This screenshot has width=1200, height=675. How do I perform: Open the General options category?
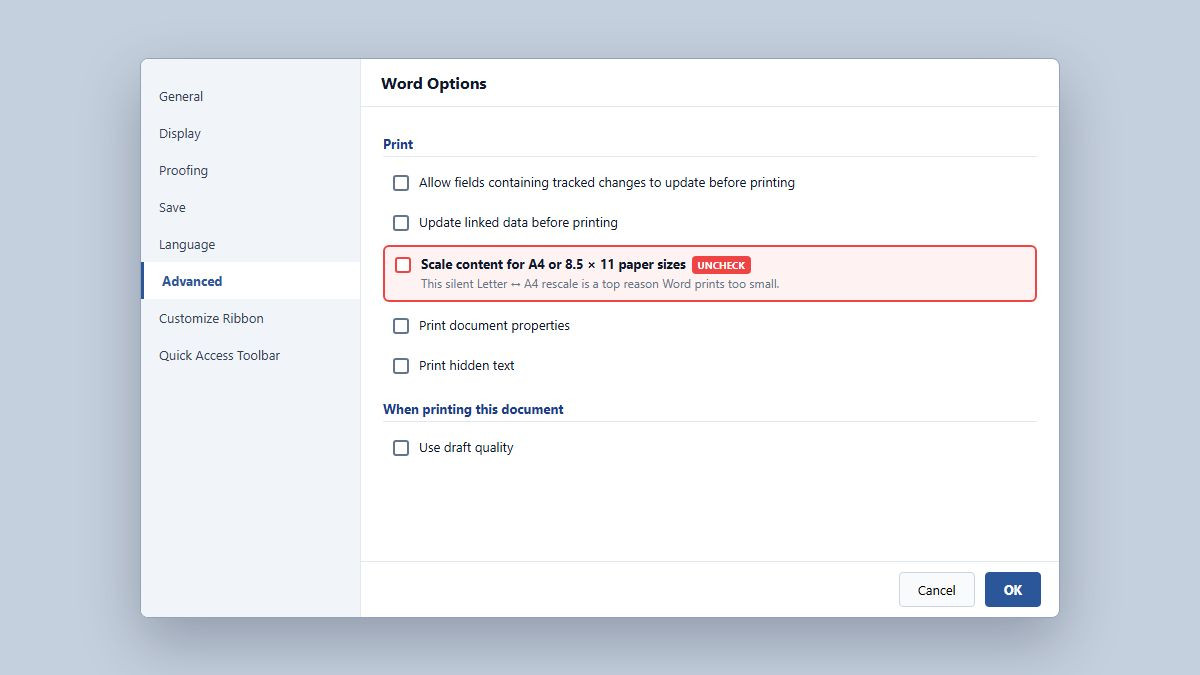250,97
